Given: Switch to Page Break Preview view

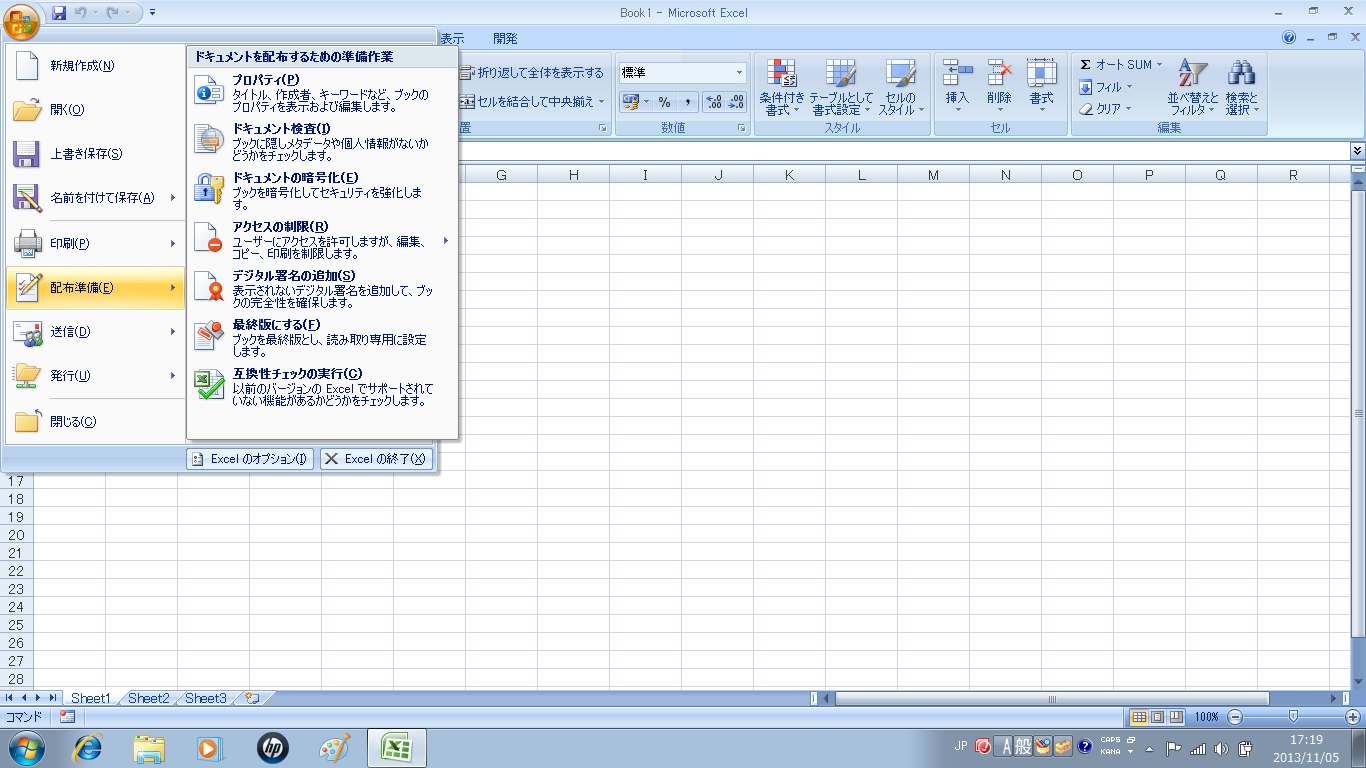Looking at the screenshot, I should point(1176,717).
